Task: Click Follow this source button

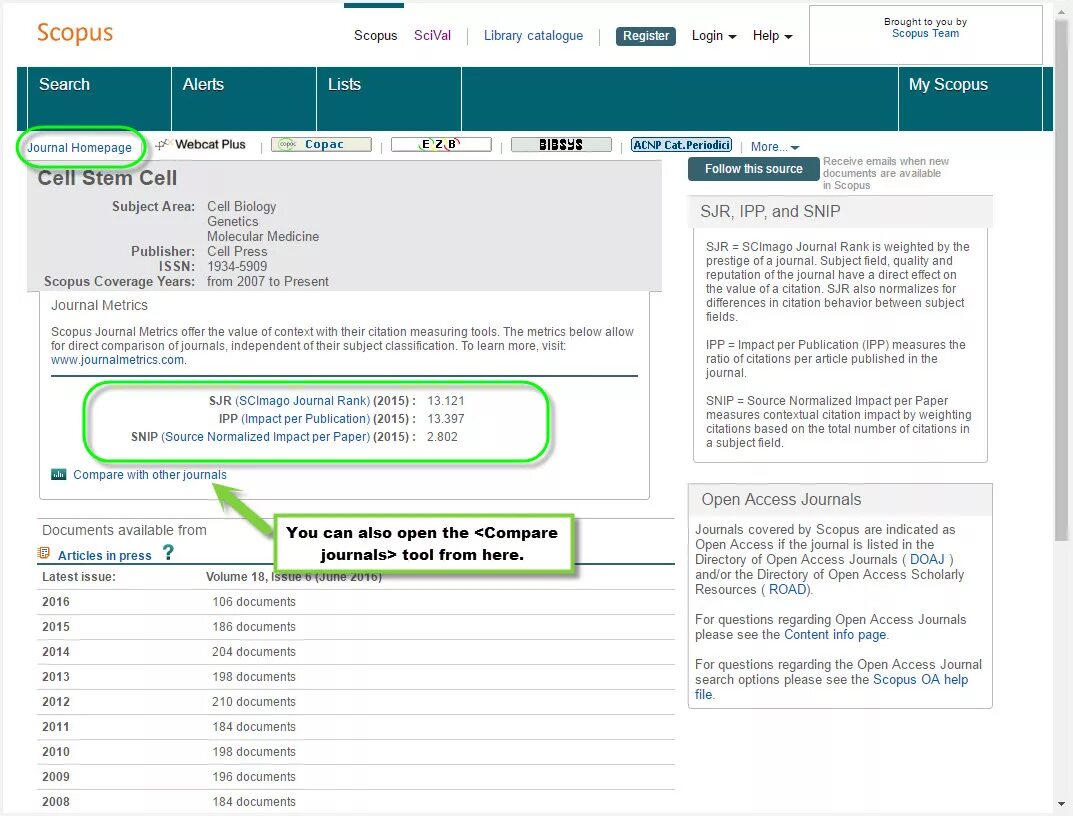Action: (753, 169)
